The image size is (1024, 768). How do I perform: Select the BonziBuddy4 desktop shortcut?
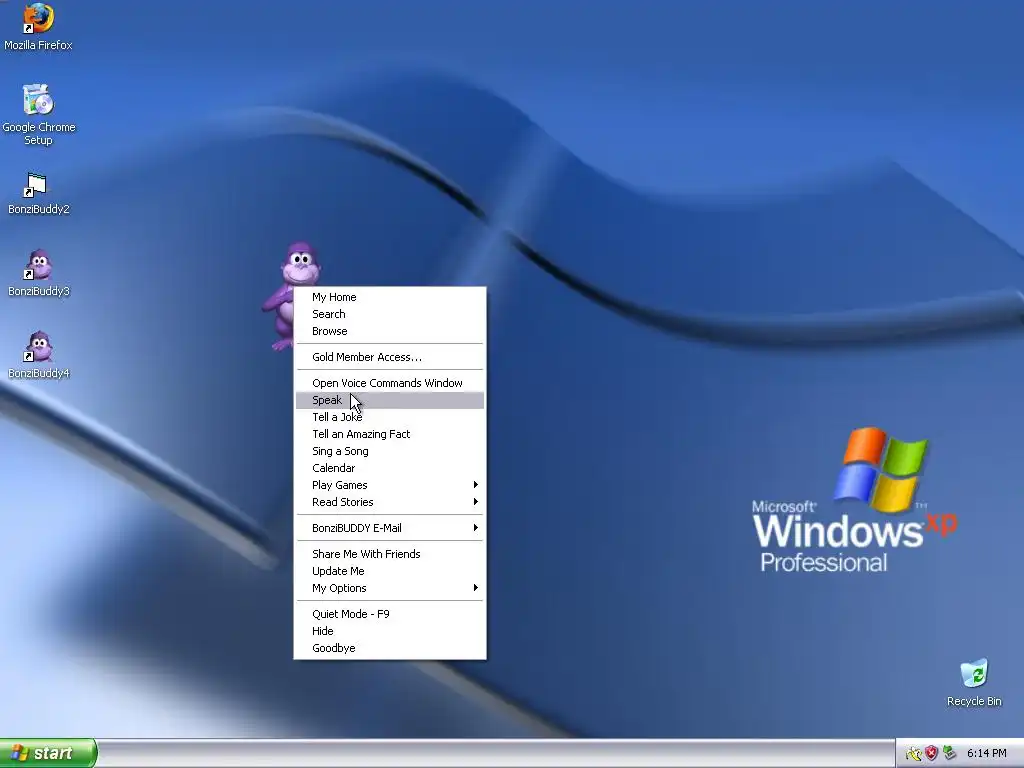point(39,355)
